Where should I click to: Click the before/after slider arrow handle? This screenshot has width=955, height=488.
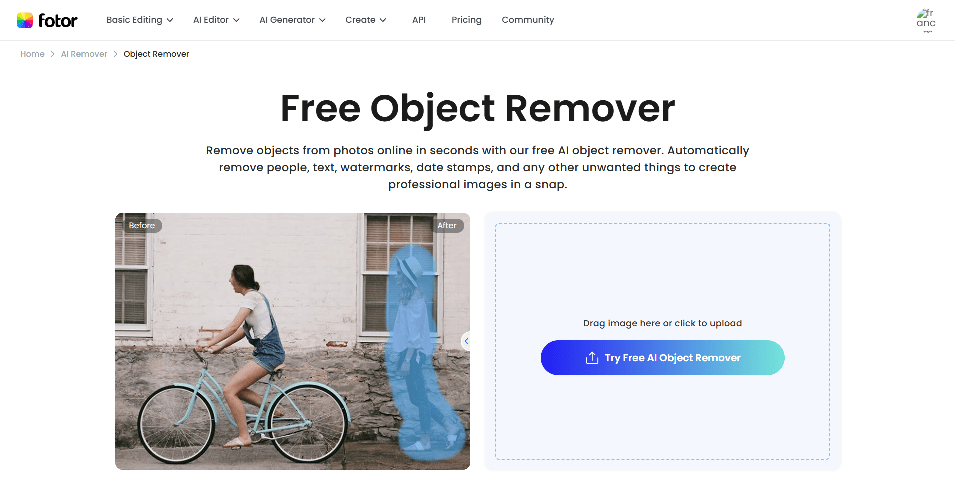(x=466, y=341)
